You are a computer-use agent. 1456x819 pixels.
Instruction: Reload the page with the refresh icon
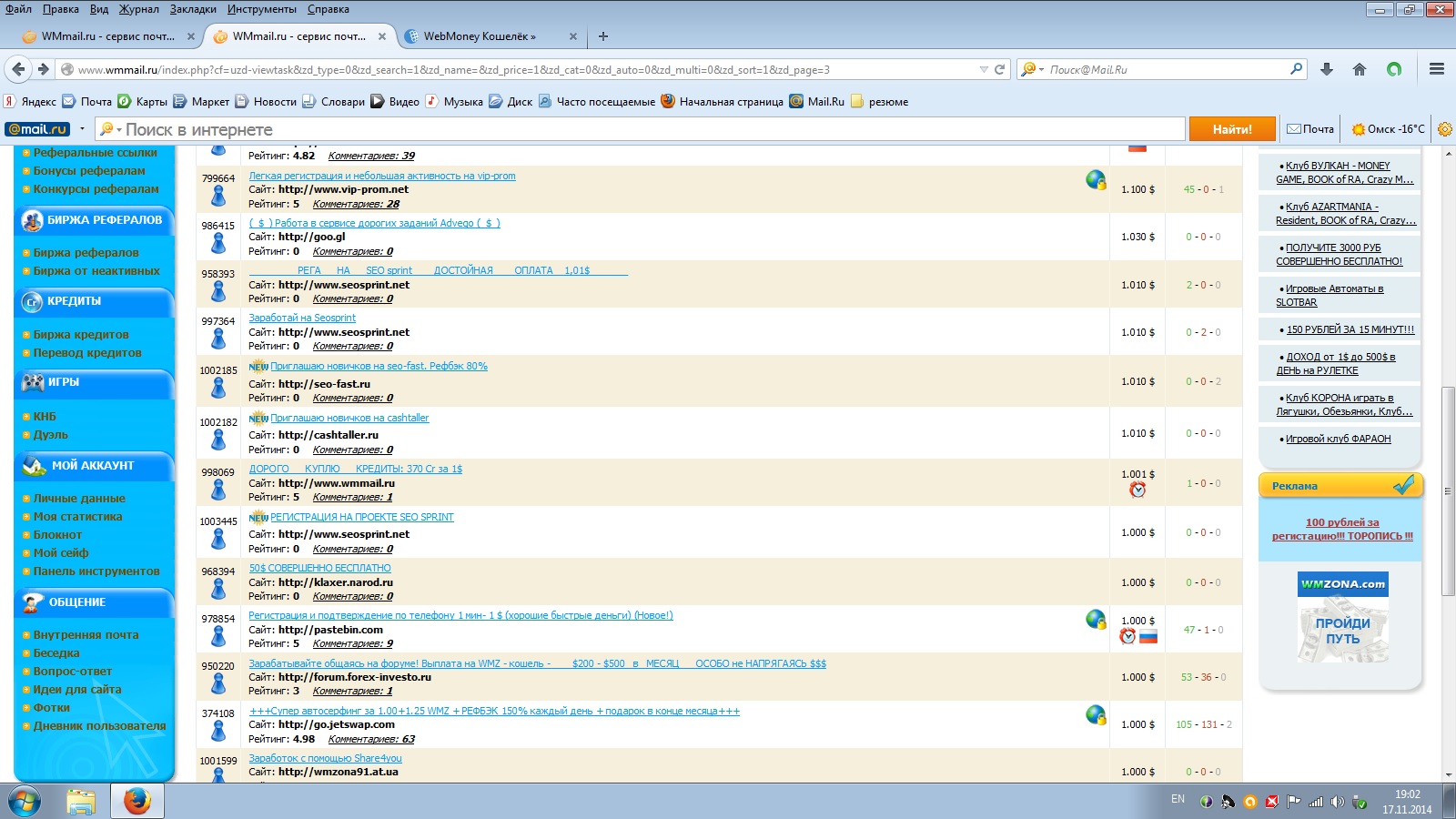point(999,69)
